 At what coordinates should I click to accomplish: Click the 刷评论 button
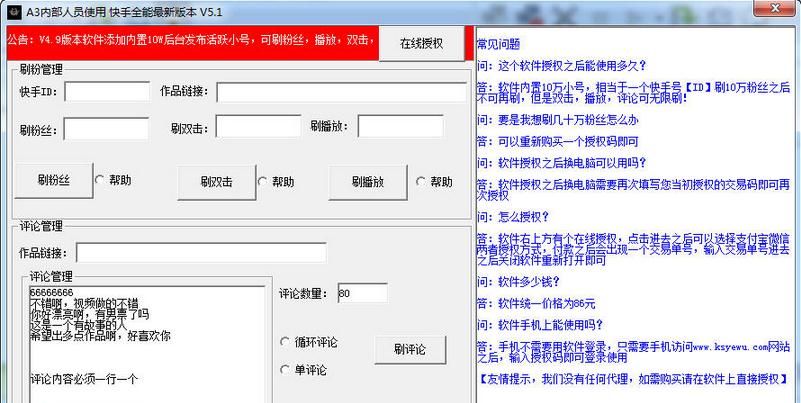coord(410,350)
